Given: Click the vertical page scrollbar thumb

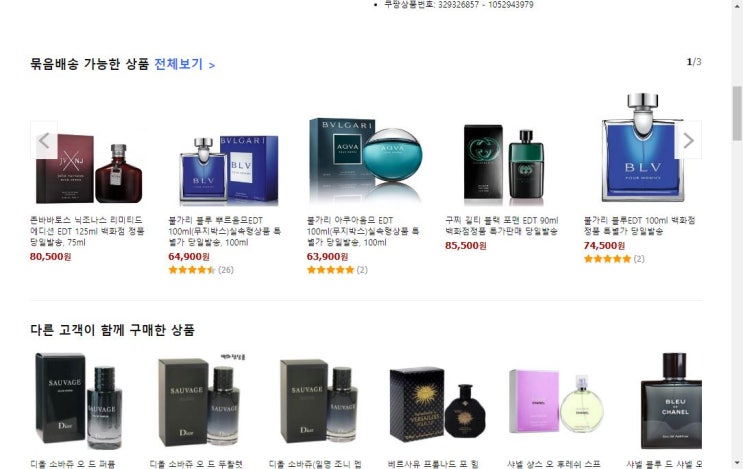Looking at the screenshot, I should pos(737,114).
